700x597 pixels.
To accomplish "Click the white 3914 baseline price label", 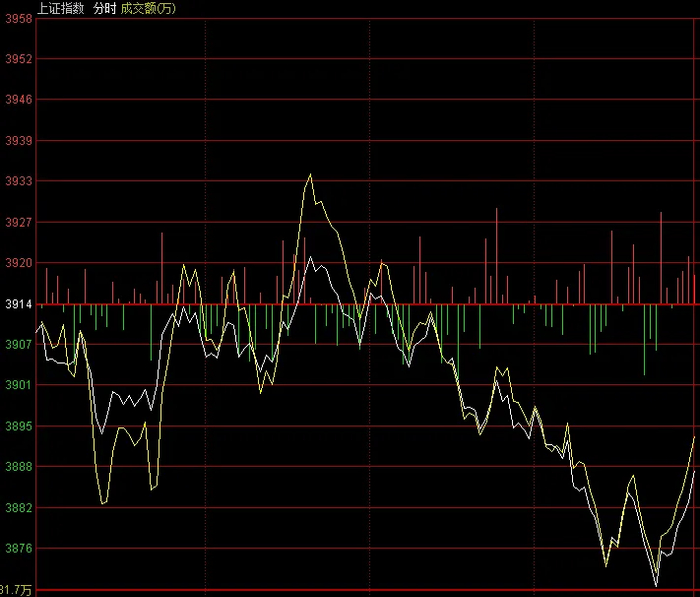I will tap(19, 304).
